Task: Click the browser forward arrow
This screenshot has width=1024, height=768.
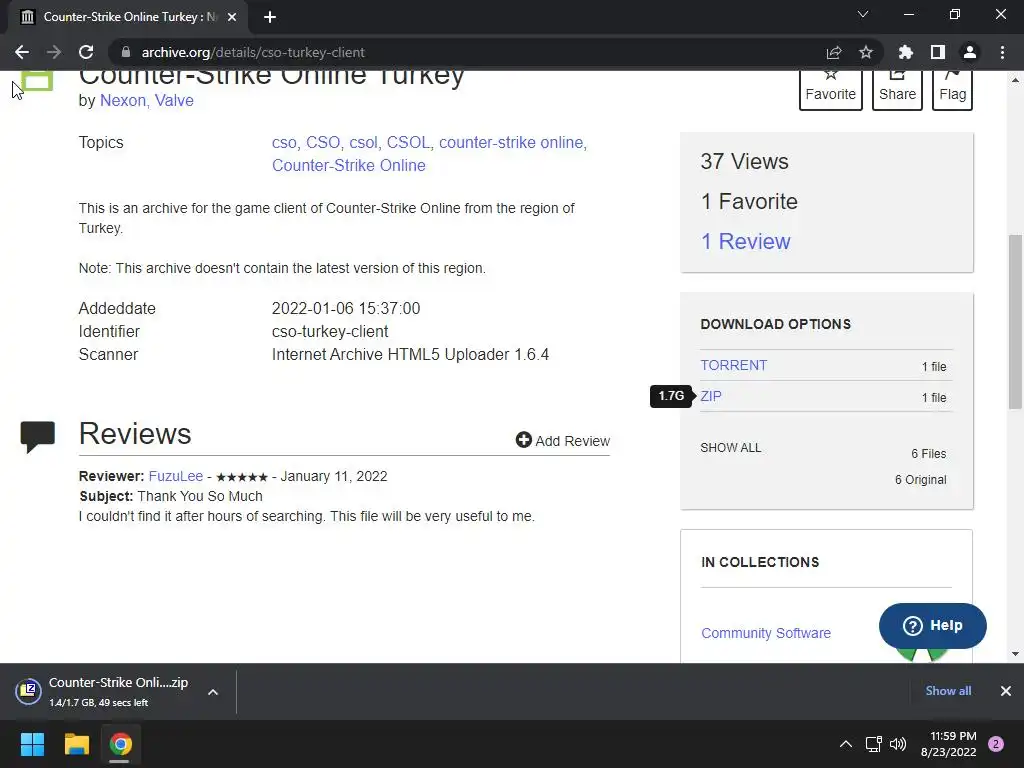Action: click(x=54, y=52)
